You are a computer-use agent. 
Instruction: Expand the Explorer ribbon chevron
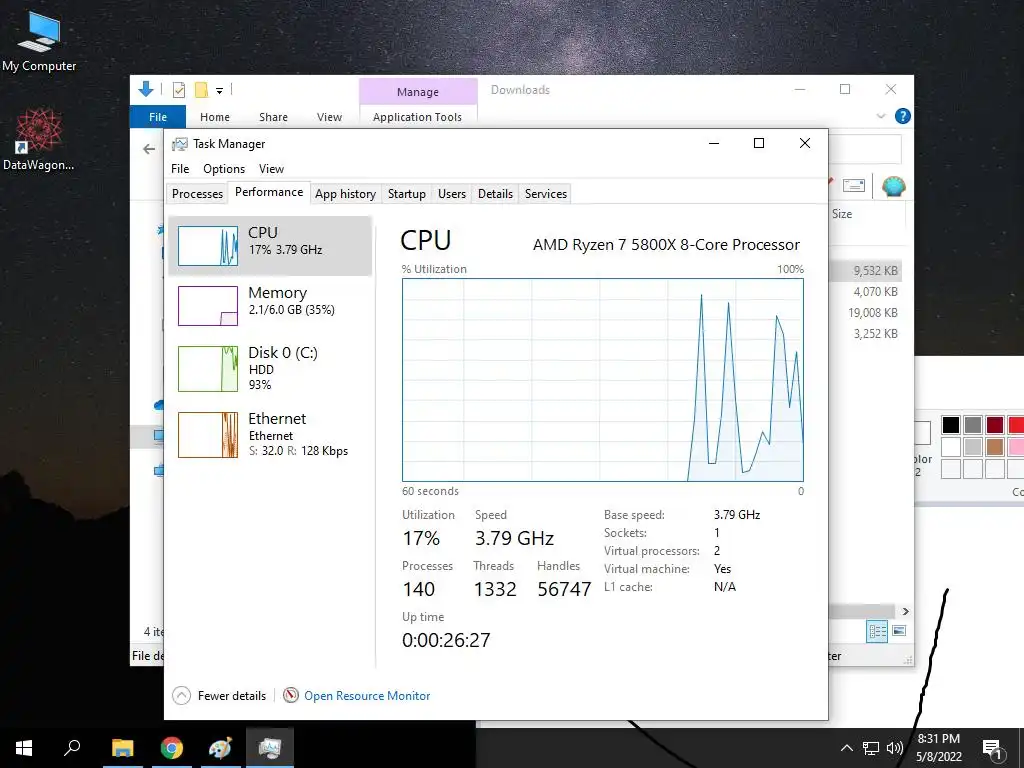(881, 116)
